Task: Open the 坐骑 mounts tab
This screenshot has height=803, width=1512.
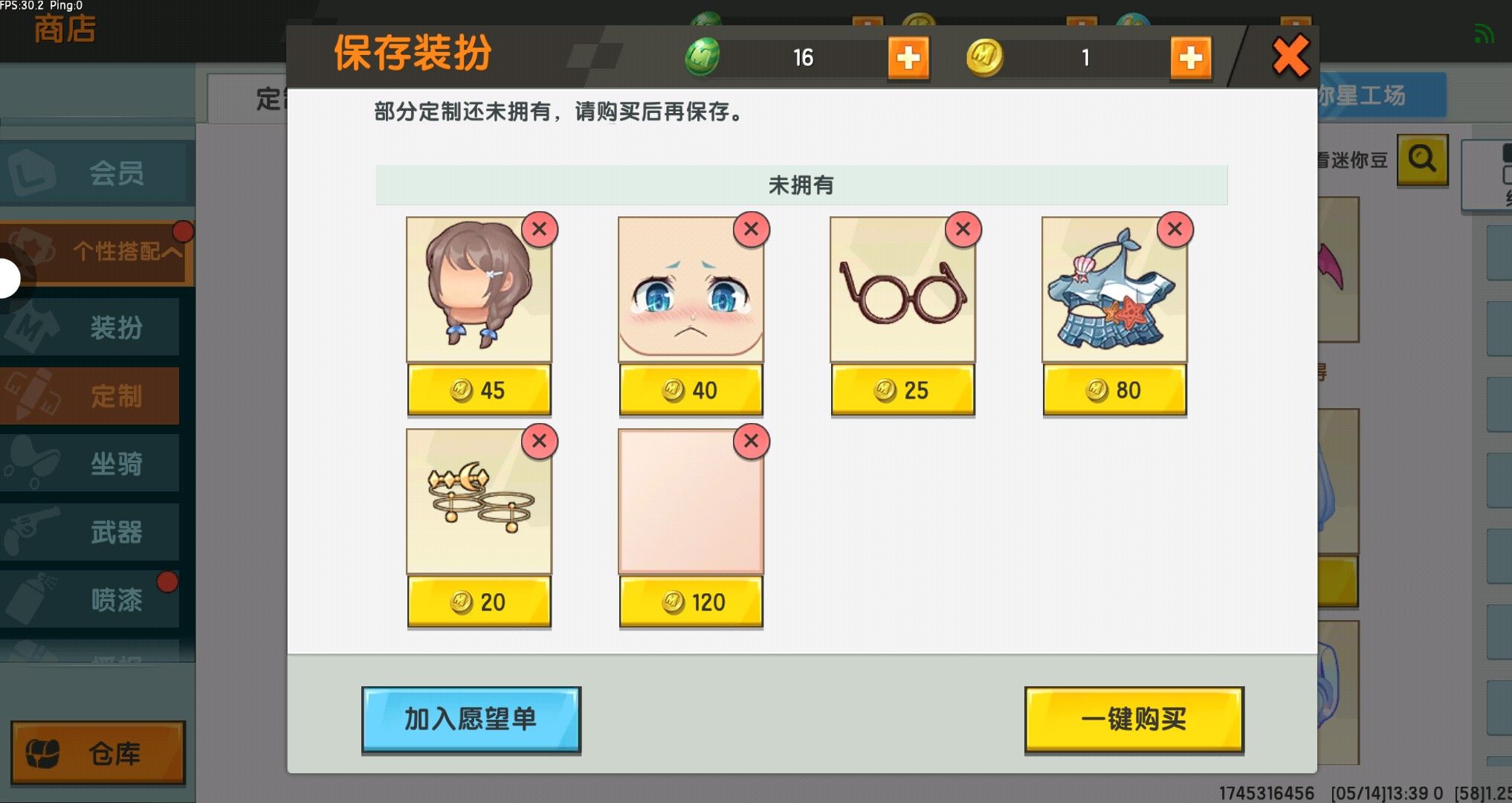Action: [89, 464]
